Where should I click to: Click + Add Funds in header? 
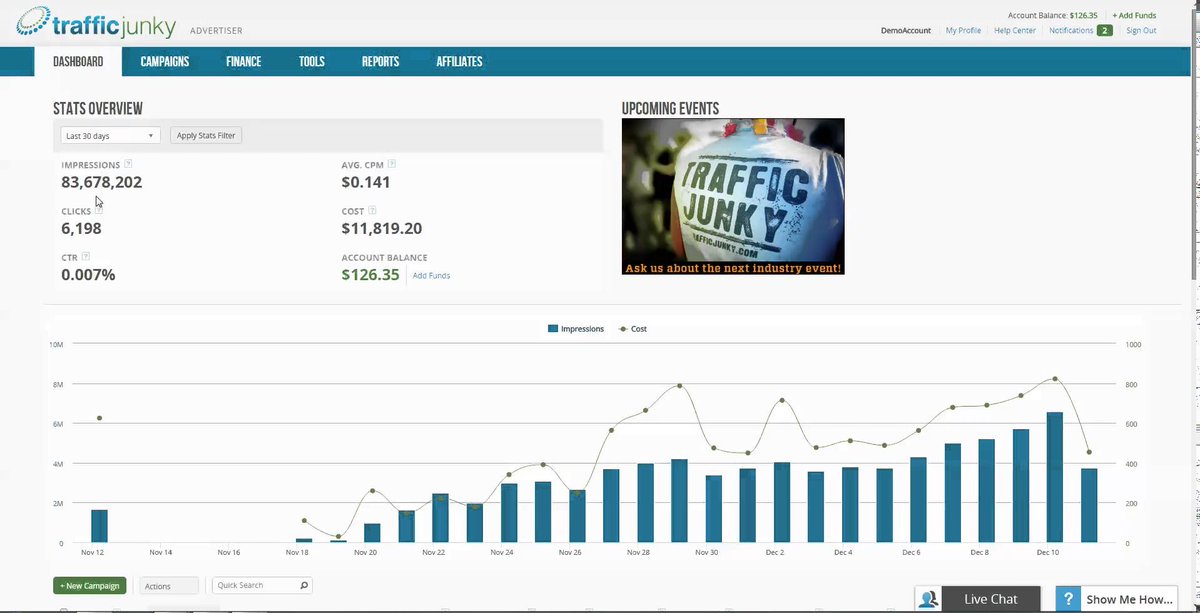pos(1134,16)
